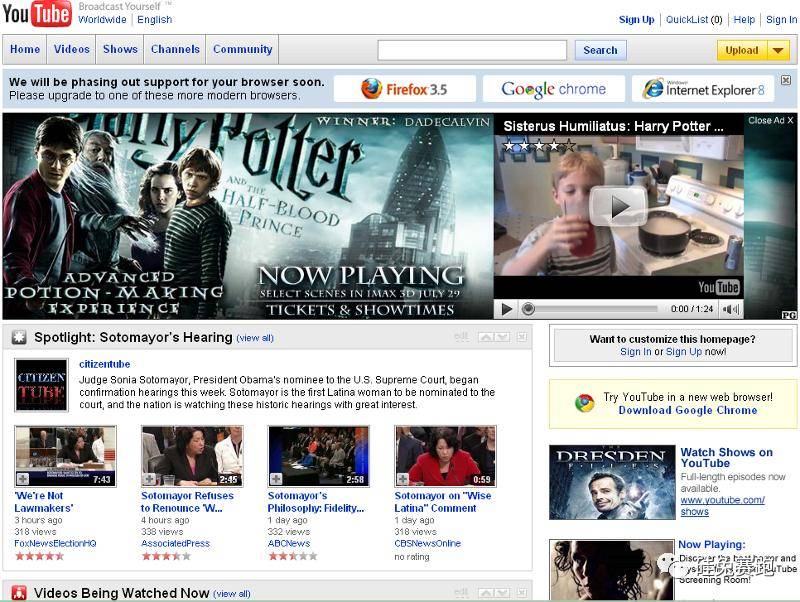This screenshot has height=602, width=800.
Task: Open the Help link
Action: point(744,19)
